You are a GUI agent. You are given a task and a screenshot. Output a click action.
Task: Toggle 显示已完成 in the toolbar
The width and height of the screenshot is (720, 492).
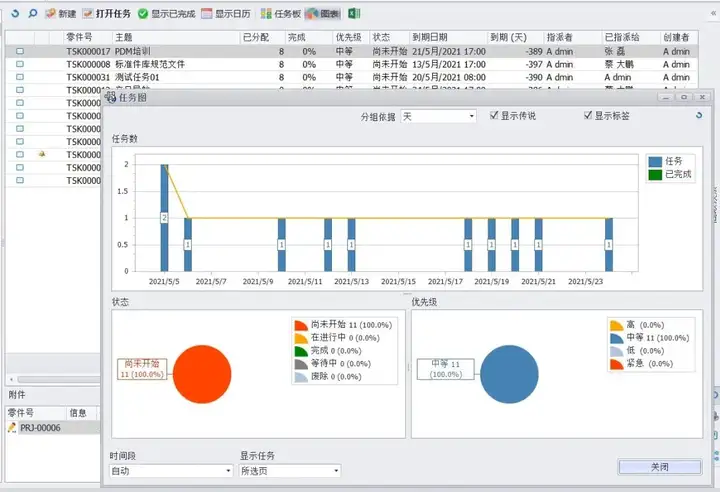(x=167, y=14)
